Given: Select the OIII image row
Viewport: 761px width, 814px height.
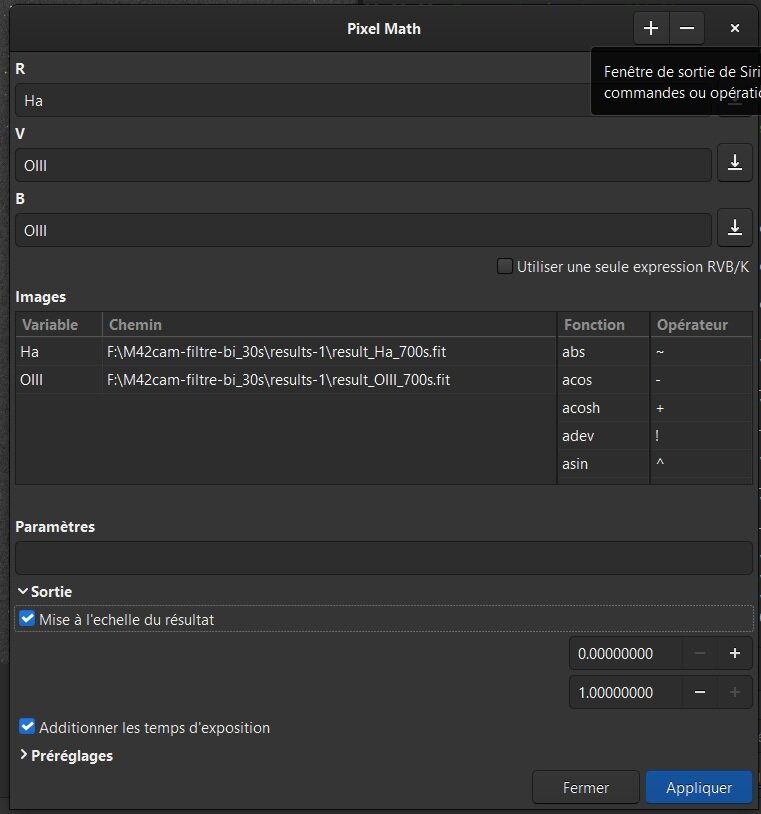Looking at the screenshot, I should tap(280, 380).
